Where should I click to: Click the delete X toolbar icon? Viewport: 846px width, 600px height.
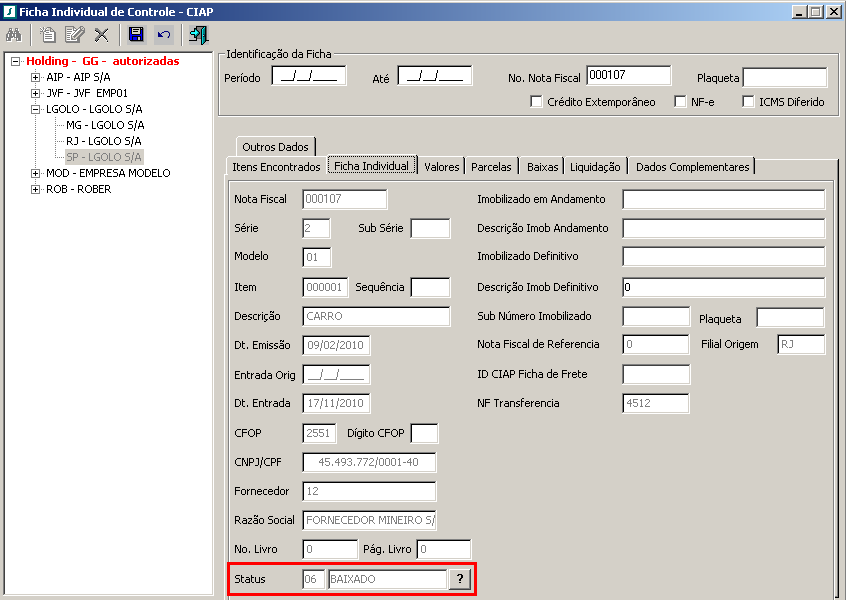[x=101, y=35]
